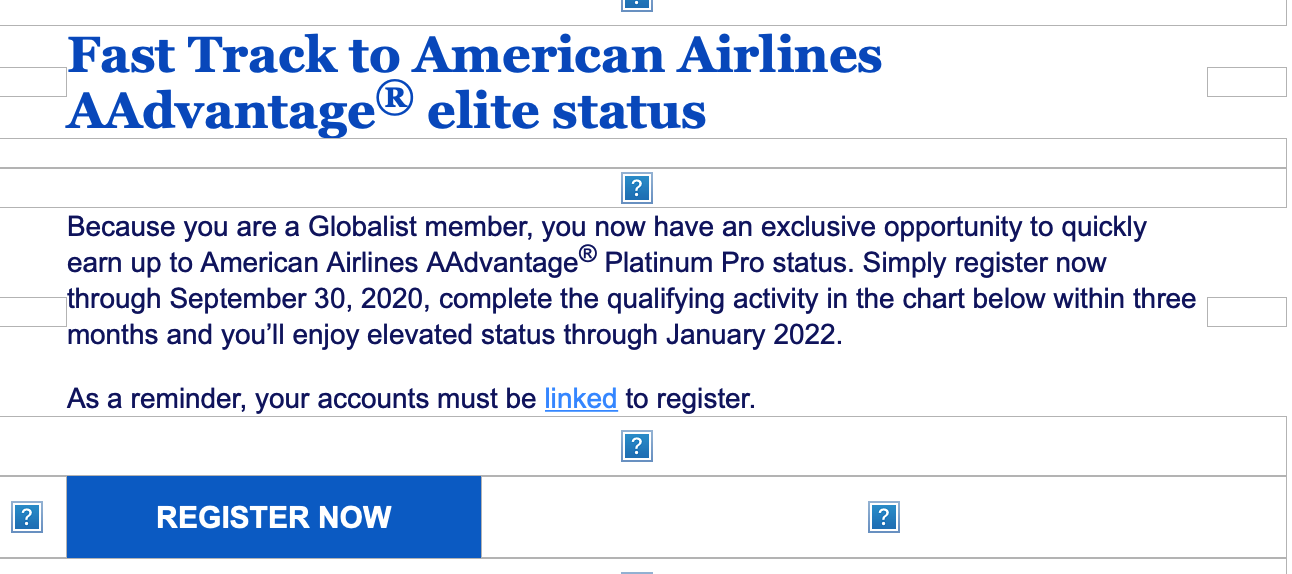Select the empty box right of the paragraph

click(x=1246, y=311)
